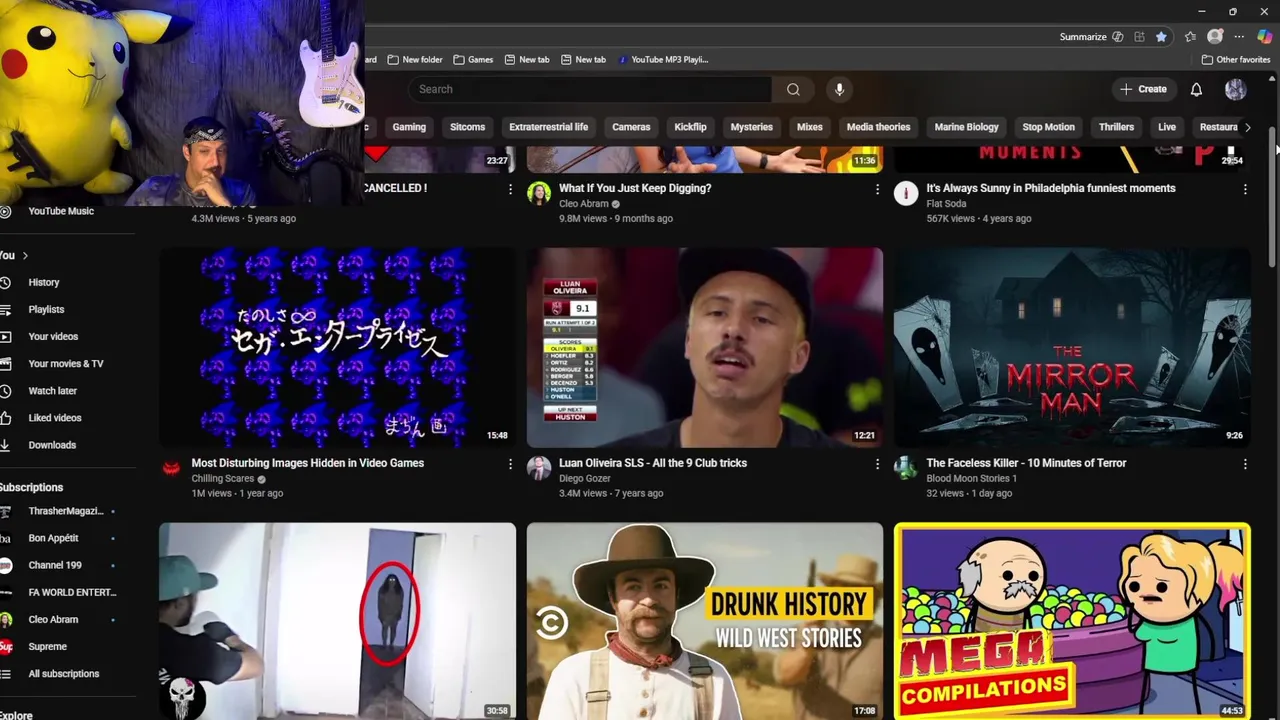Click the YouTube search input field
The height and width of the screenshot is (720, 1280).
point(590,89)
